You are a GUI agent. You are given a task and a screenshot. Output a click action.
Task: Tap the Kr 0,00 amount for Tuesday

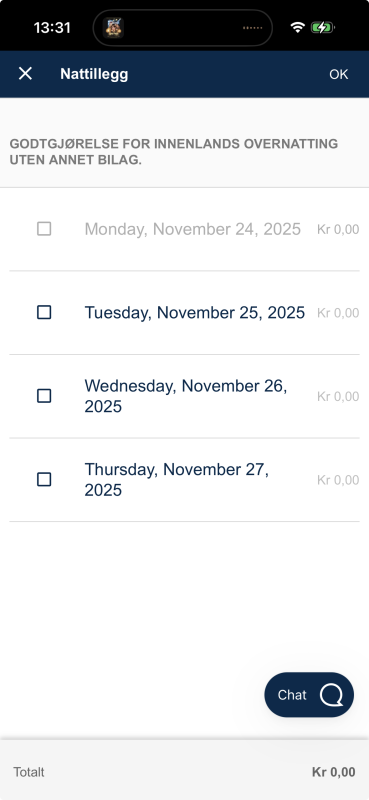pyautogui.click(x=338, y=313)
